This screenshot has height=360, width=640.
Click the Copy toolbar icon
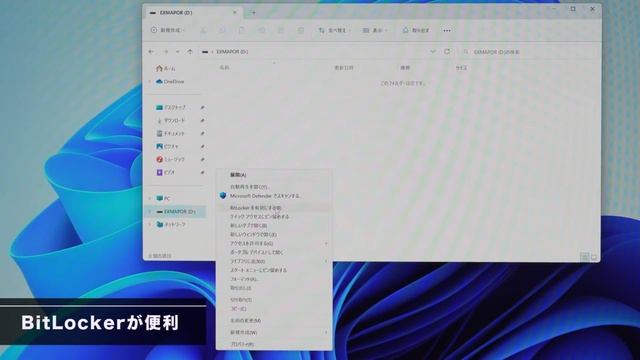(222, 31)
